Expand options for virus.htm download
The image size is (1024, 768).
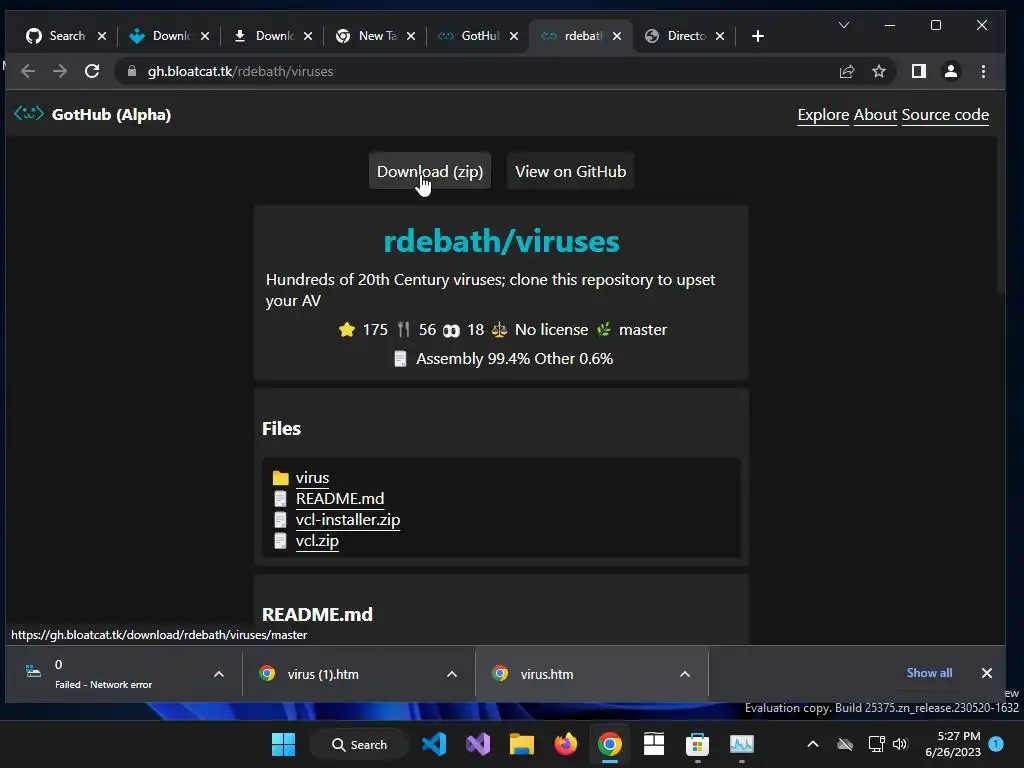[x=685, y=674]
